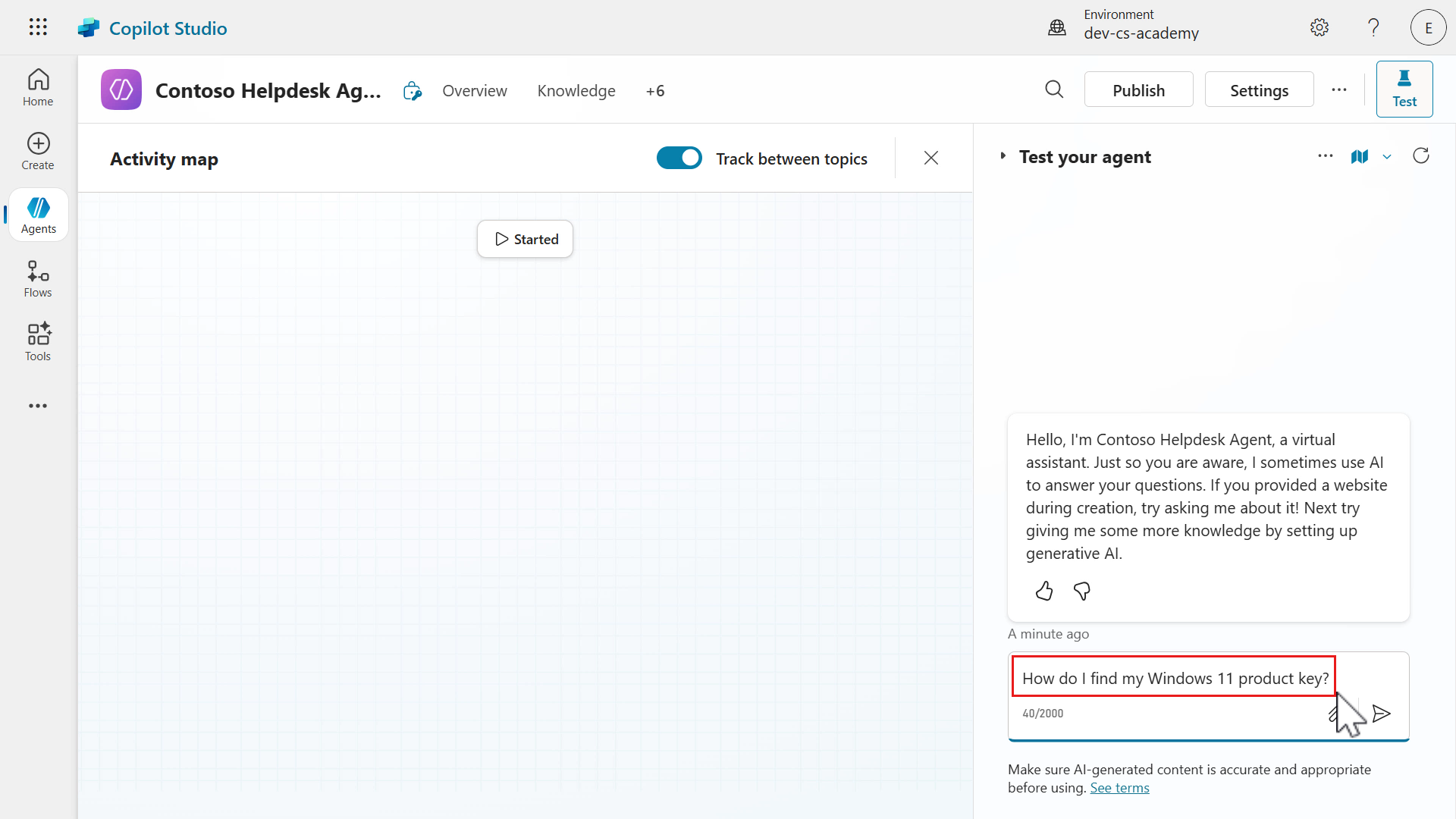Image resolution: width=1456 pixels, height=819 pixels.
Task: Refresh the test conversation
Action: [1421, 156]
